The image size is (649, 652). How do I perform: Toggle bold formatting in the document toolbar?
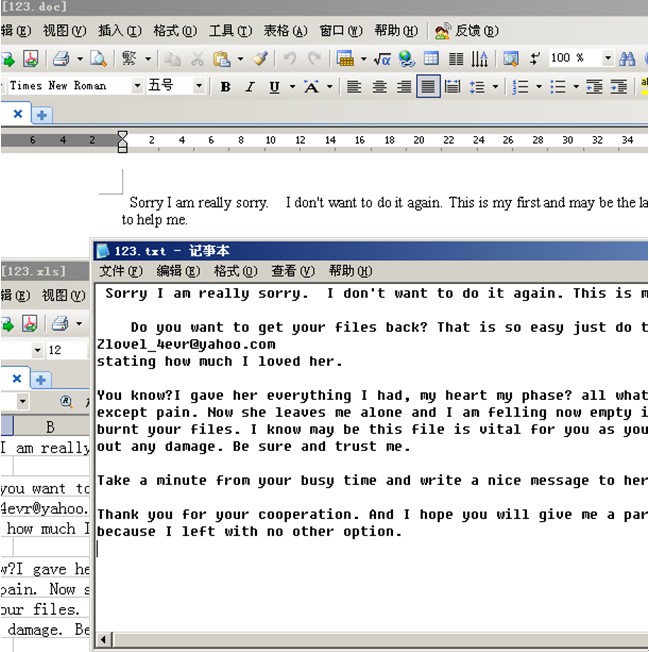tap(225, 87)
